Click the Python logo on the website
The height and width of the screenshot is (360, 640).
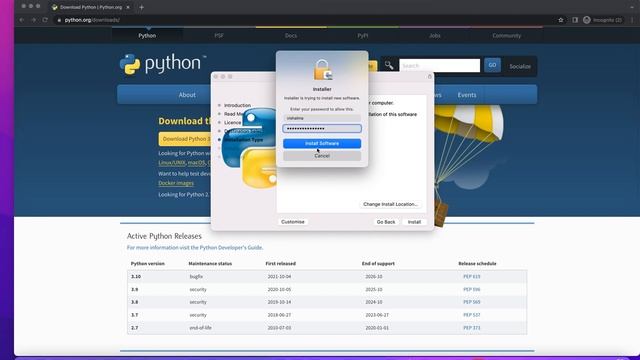163,64
